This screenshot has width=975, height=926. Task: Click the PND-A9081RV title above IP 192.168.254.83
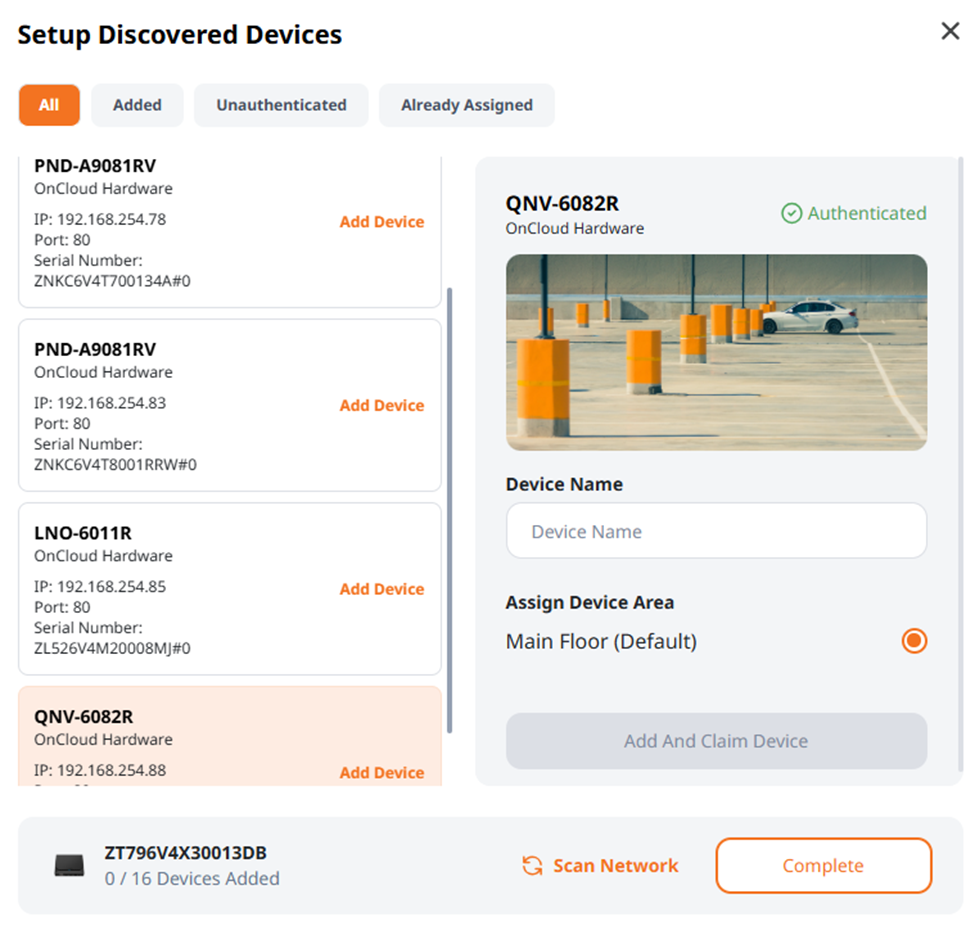95,350
